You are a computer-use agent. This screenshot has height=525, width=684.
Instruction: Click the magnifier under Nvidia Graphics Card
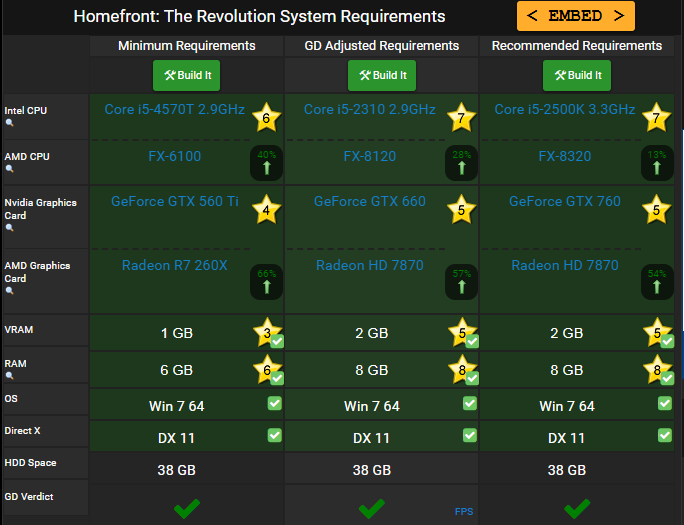point(9,227)
